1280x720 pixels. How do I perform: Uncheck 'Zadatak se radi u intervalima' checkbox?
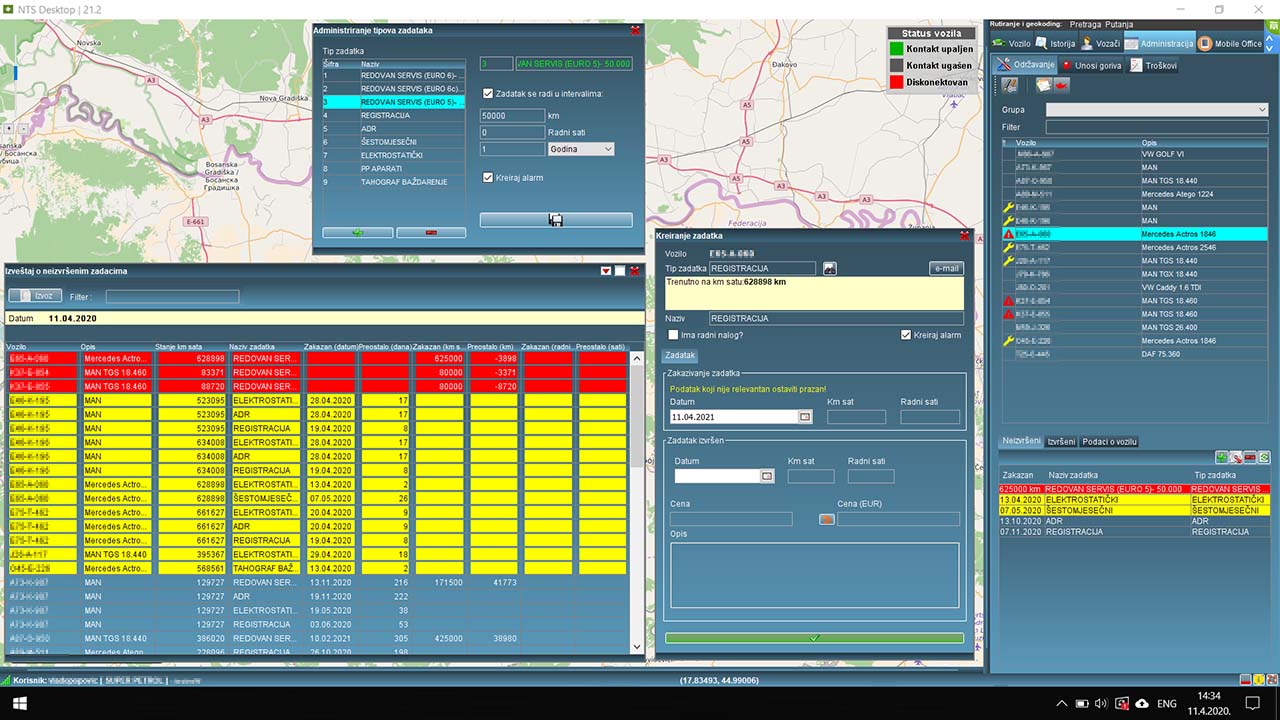(x=487, y=94)
